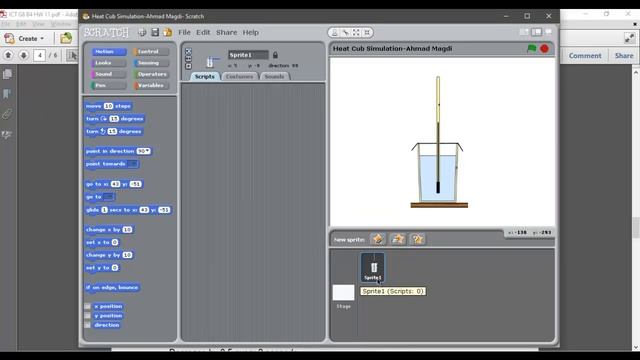Click the language globe icon in Scratch

pyautogui.click(x=142, y=32)
